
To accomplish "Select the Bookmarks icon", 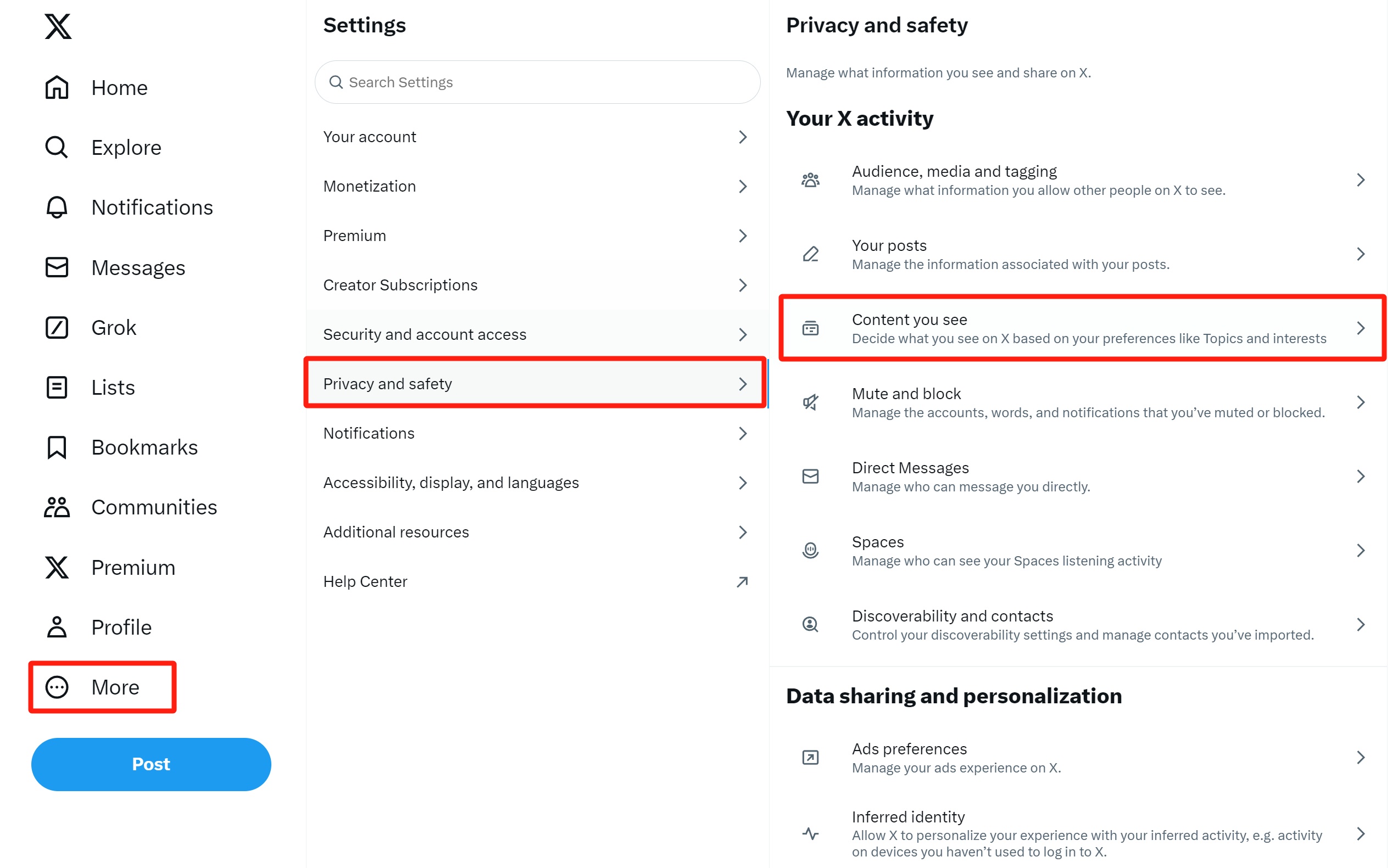I will coord(57,448).
